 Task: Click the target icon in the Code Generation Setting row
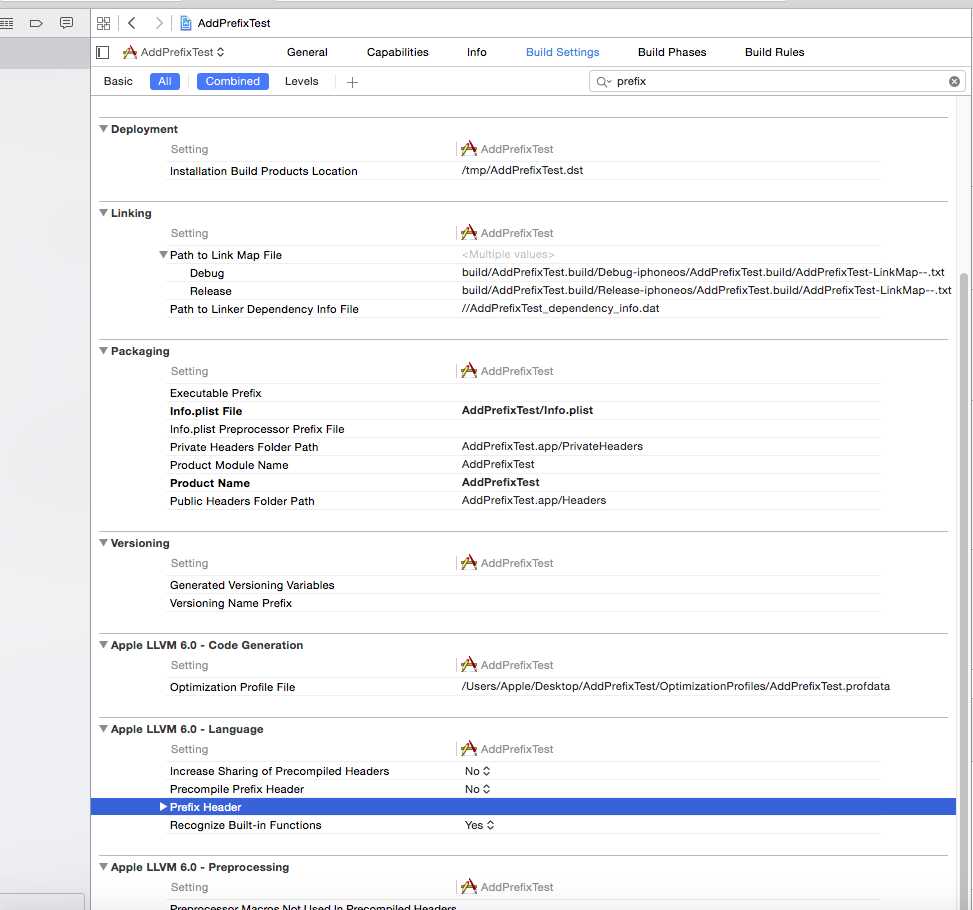click(469, 664)
